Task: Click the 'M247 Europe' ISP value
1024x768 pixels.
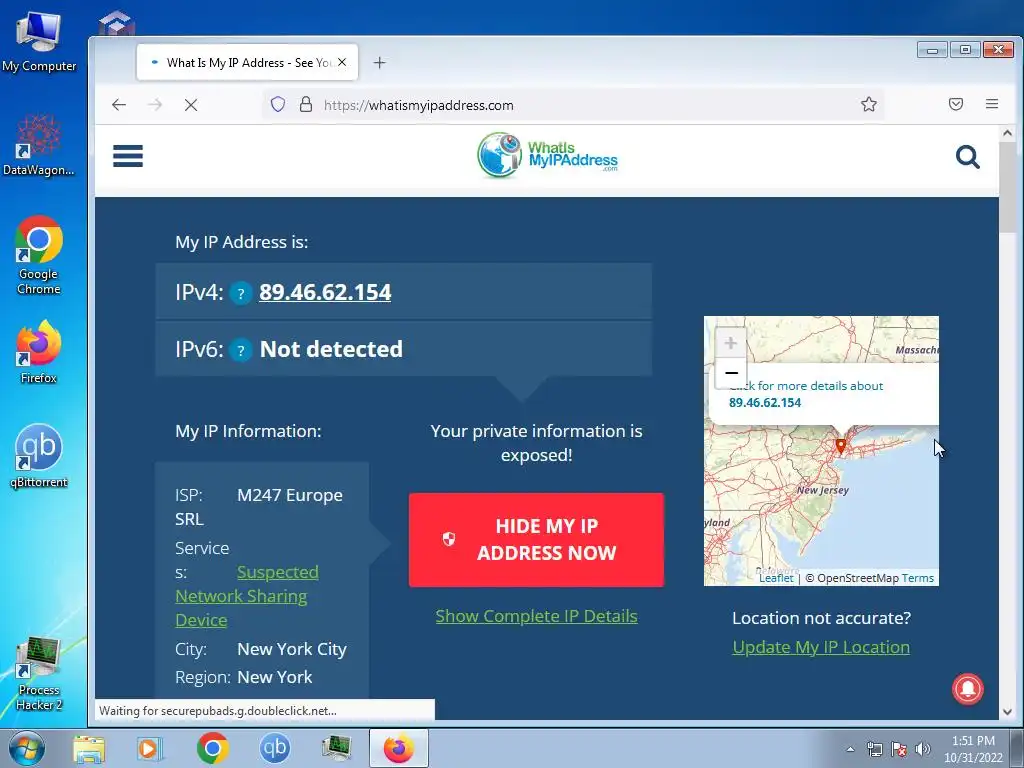Action: tap(290, 495)
